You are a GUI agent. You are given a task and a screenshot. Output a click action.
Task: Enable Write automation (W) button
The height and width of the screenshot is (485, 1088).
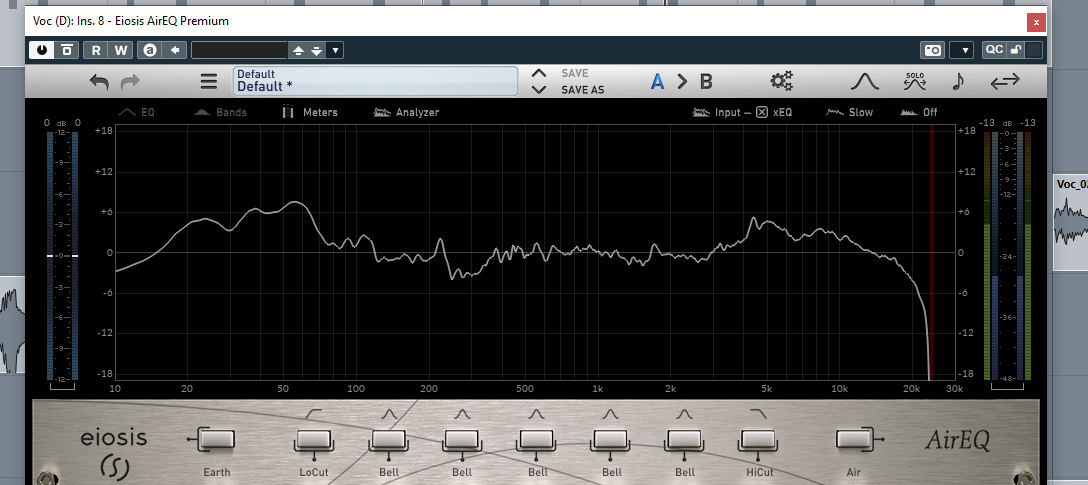pos(121,50)
